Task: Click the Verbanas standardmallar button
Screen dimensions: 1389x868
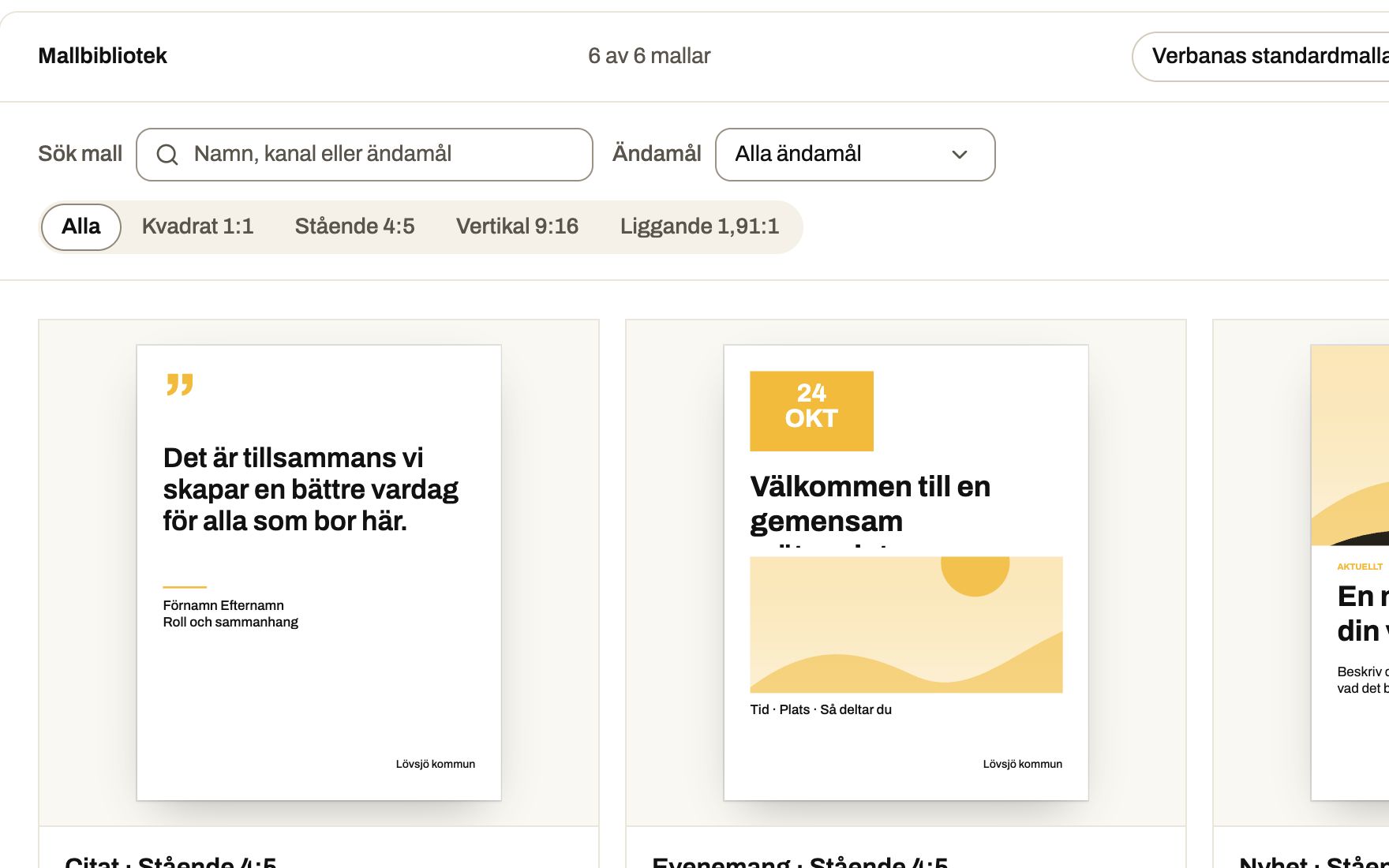Action: tap(1261, 57)
